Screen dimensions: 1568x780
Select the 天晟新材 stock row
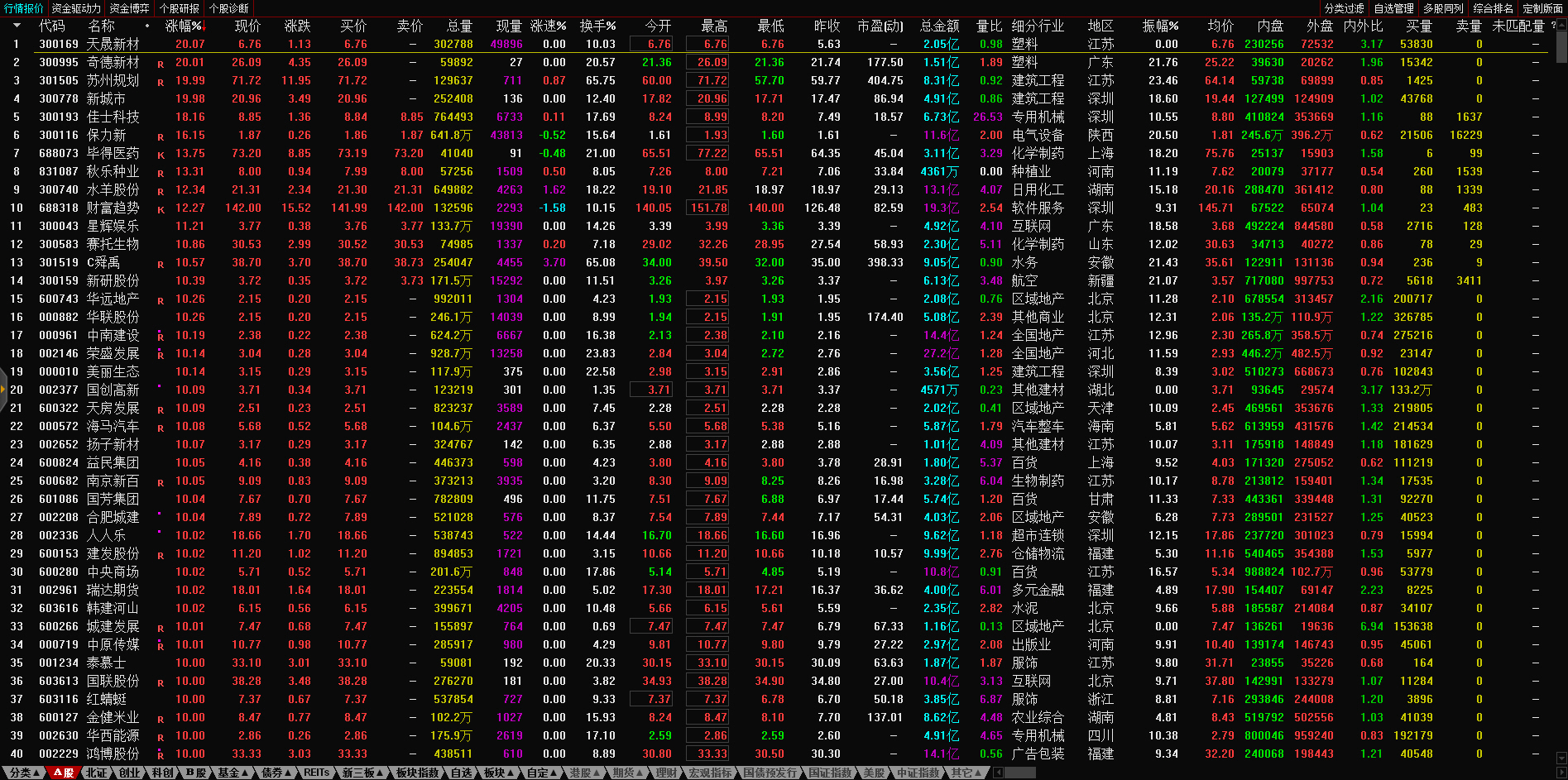[113, 44]
